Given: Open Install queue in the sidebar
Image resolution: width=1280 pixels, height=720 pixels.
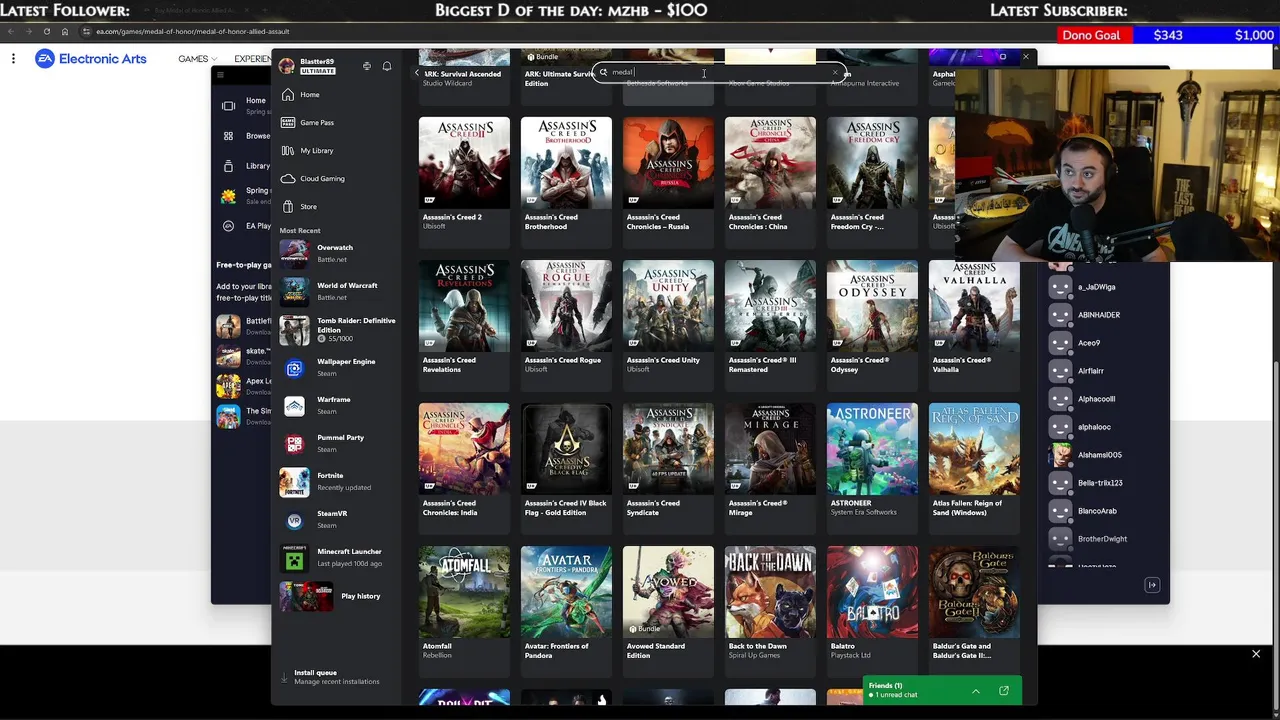Looking at the screenshot, I should pyautogui.click(x=330, y=677).
